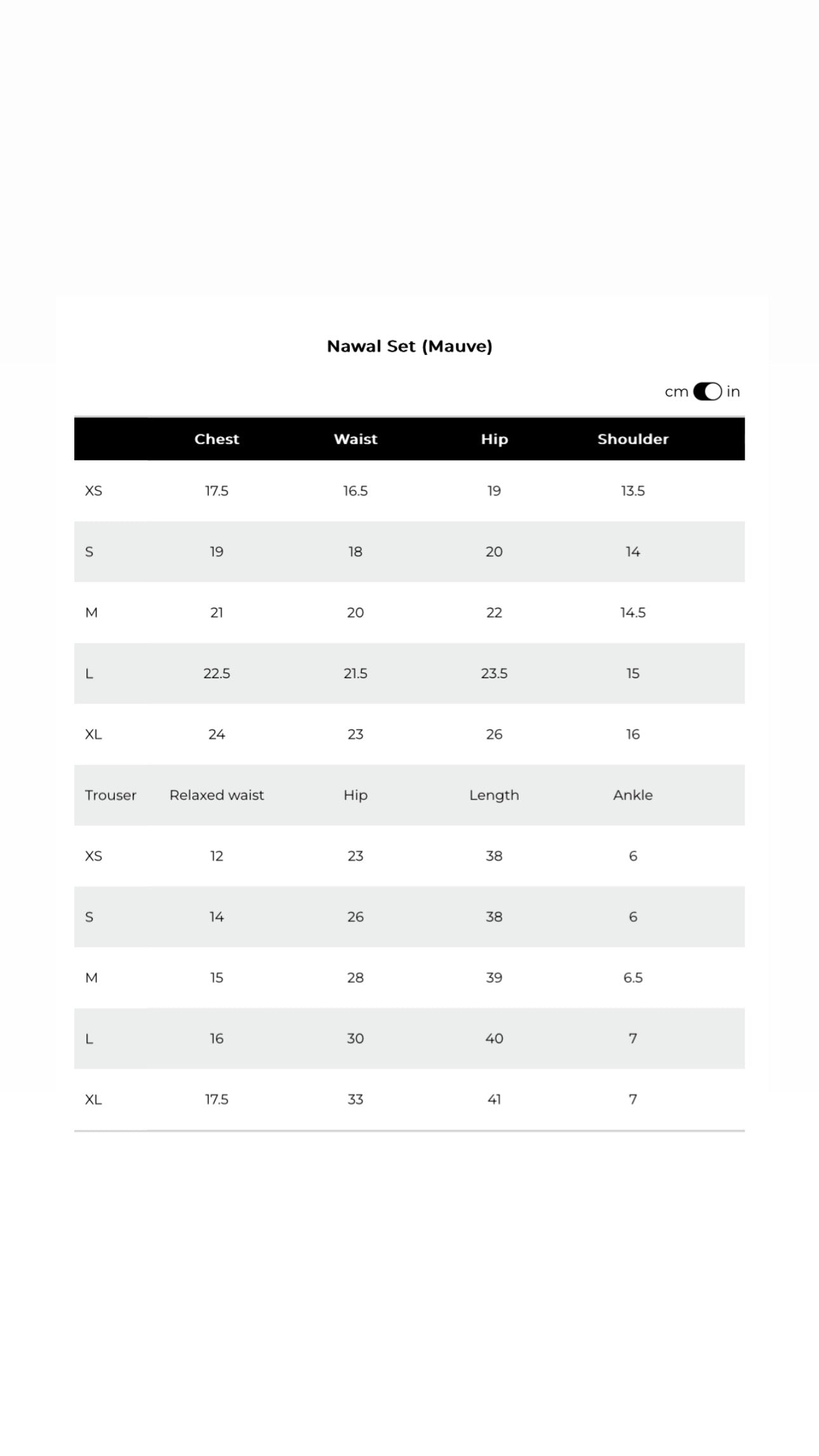Click the "cm" unit label
The image size is (819, 1456).
click(676, 392)
